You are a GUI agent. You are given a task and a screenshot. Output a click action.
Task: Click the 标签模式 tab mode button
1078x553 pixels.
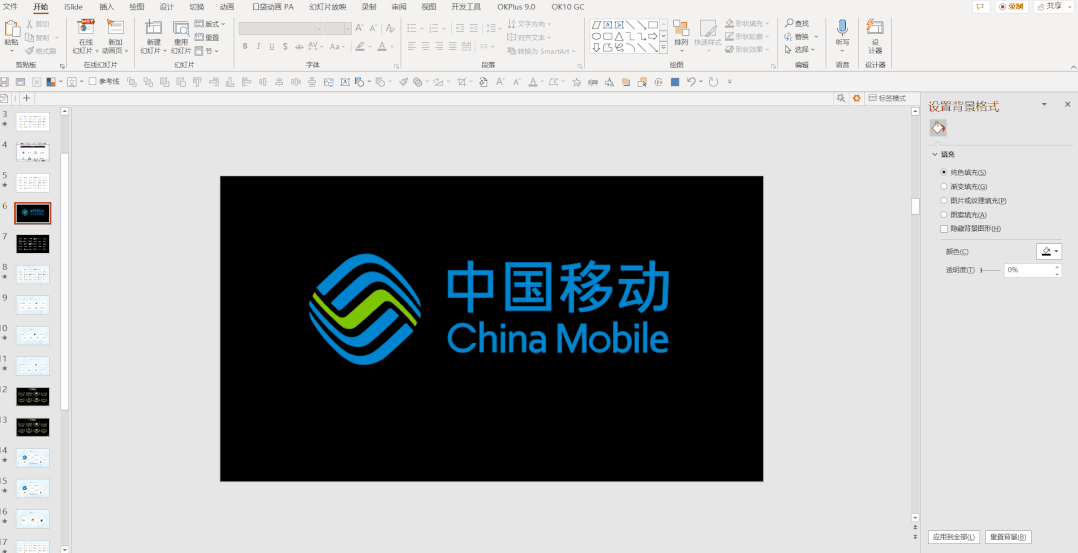pyautogui.click(x=887, y=98)
